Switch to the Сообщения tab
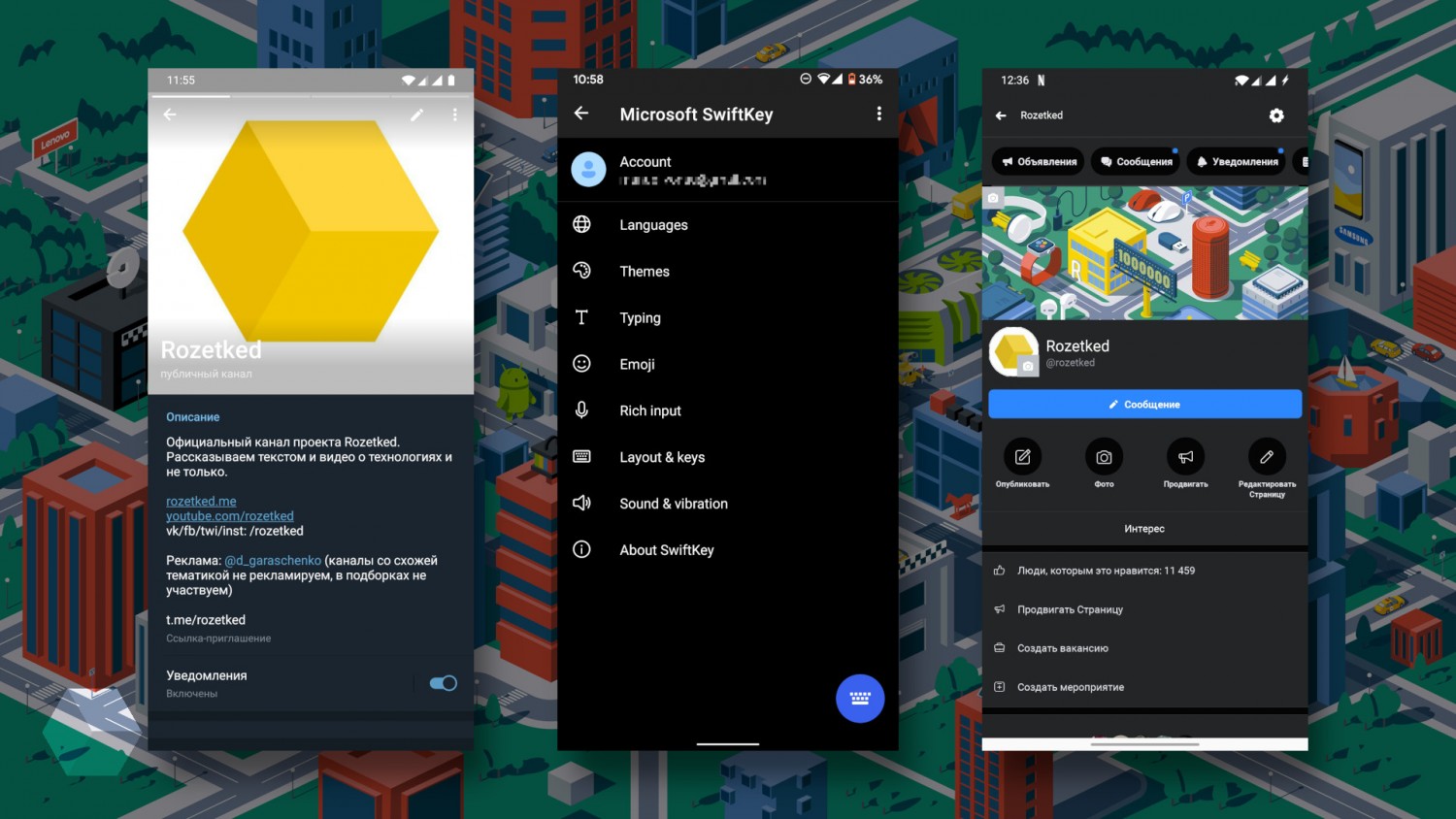1456x819 pixels. 1136,162
